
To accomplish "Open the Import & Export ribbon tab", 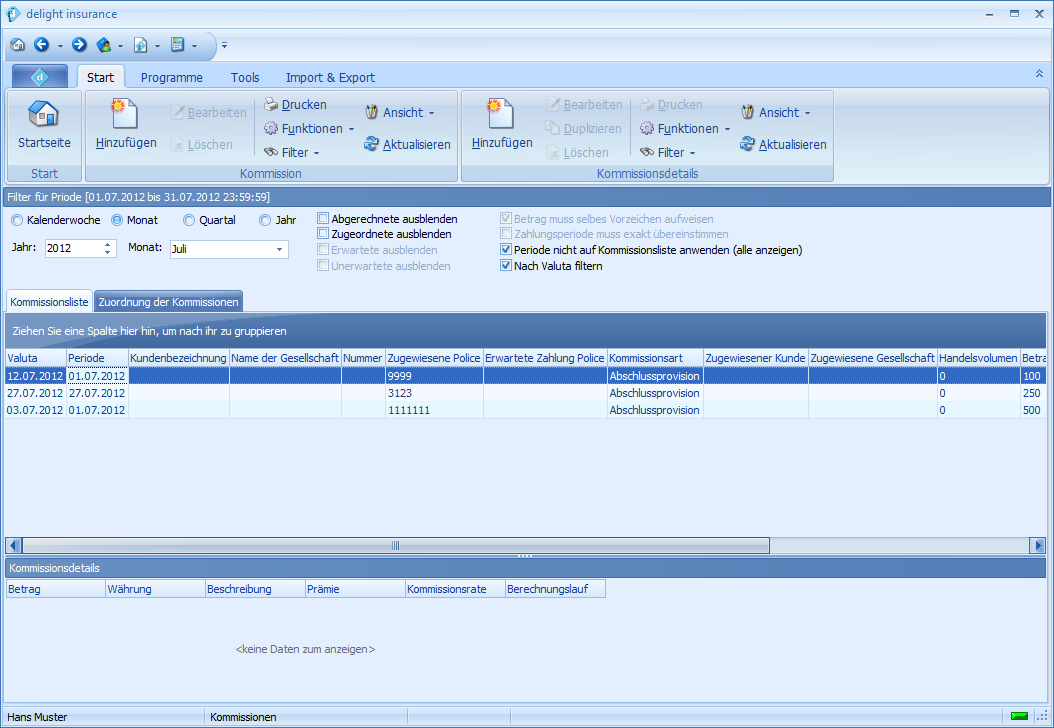I will click(330, 77).
